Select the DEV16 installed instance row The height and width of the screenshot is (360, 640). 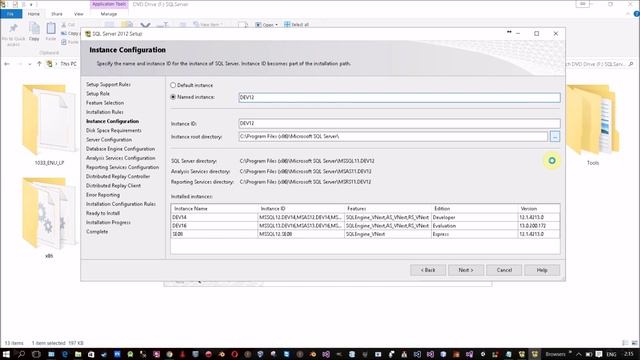click(x=365, y=226)
